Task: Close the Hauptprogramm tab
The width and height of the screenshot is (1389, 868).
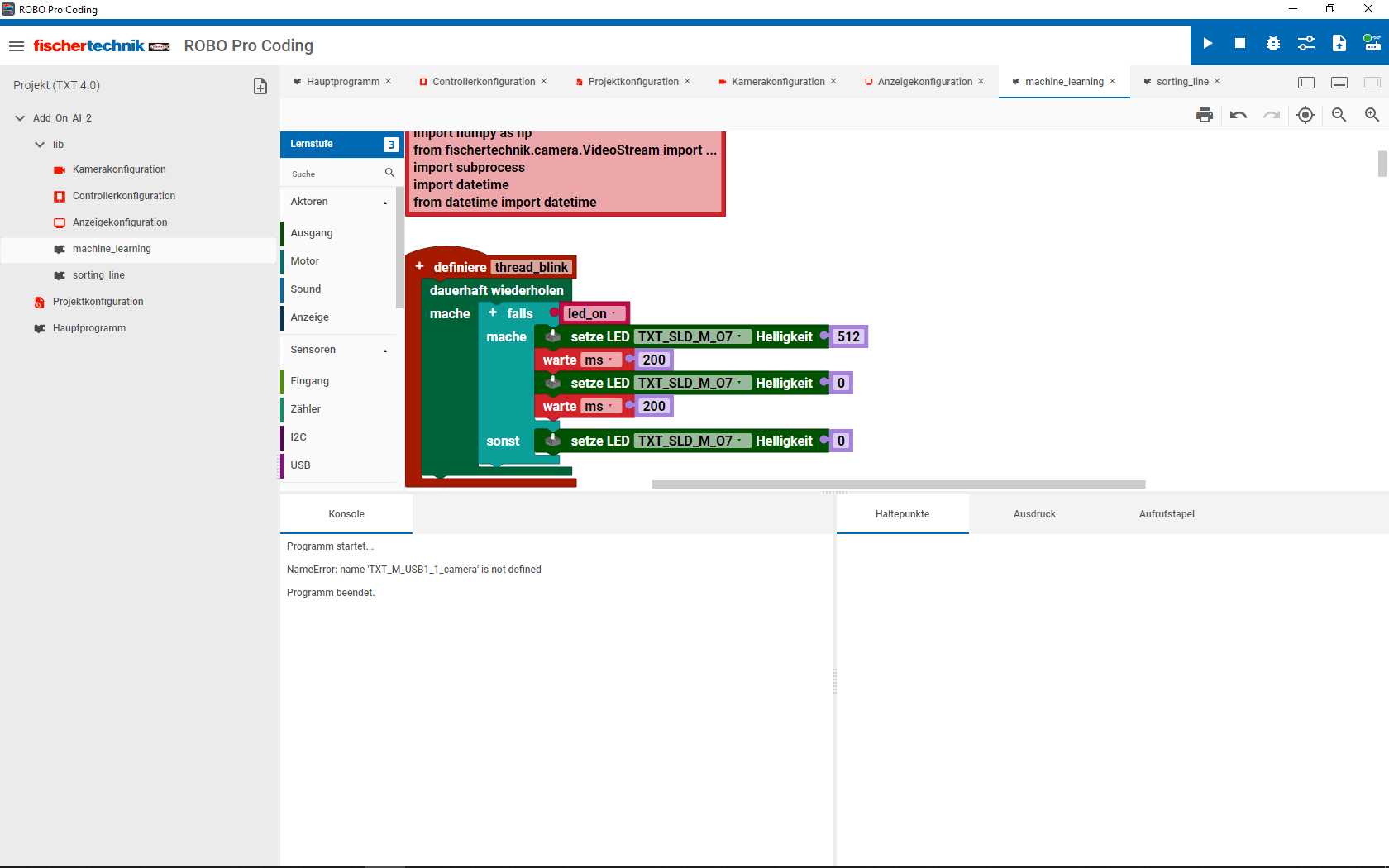Action: (x=389, y=81)
